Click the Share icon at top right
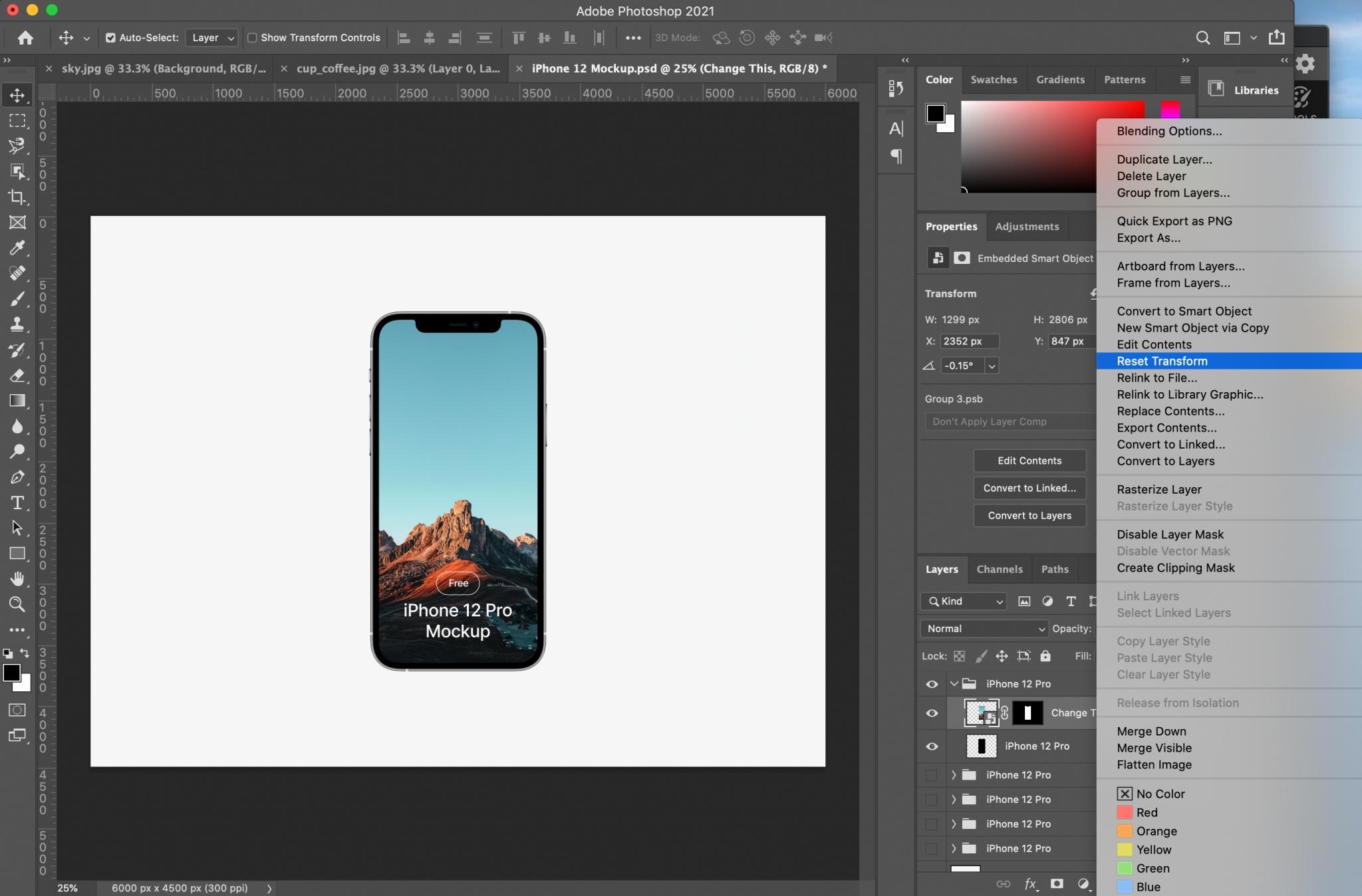The width and height of the screenshot is (1362, 896). (1276, 38)
